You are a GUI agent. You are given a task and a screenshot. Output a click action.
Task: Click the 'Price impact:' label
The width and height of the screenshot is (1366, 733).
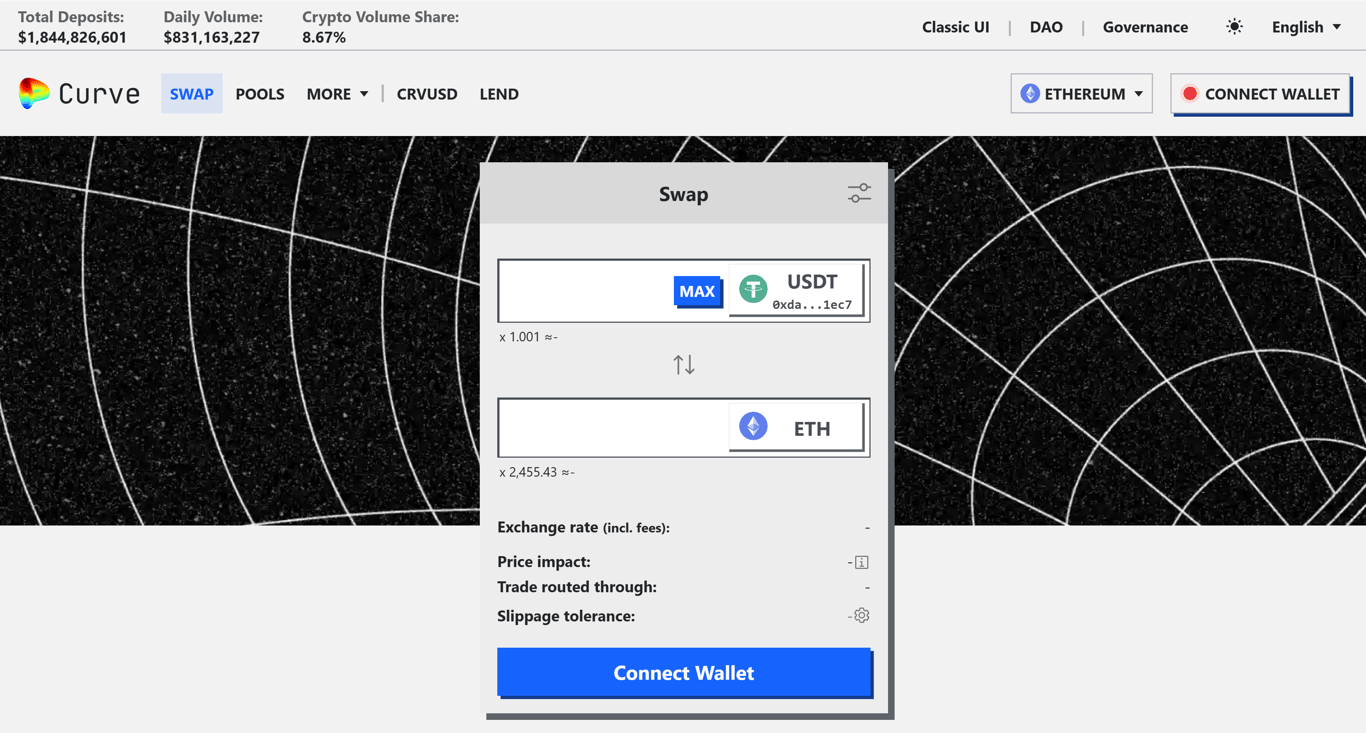click(544, 562)
